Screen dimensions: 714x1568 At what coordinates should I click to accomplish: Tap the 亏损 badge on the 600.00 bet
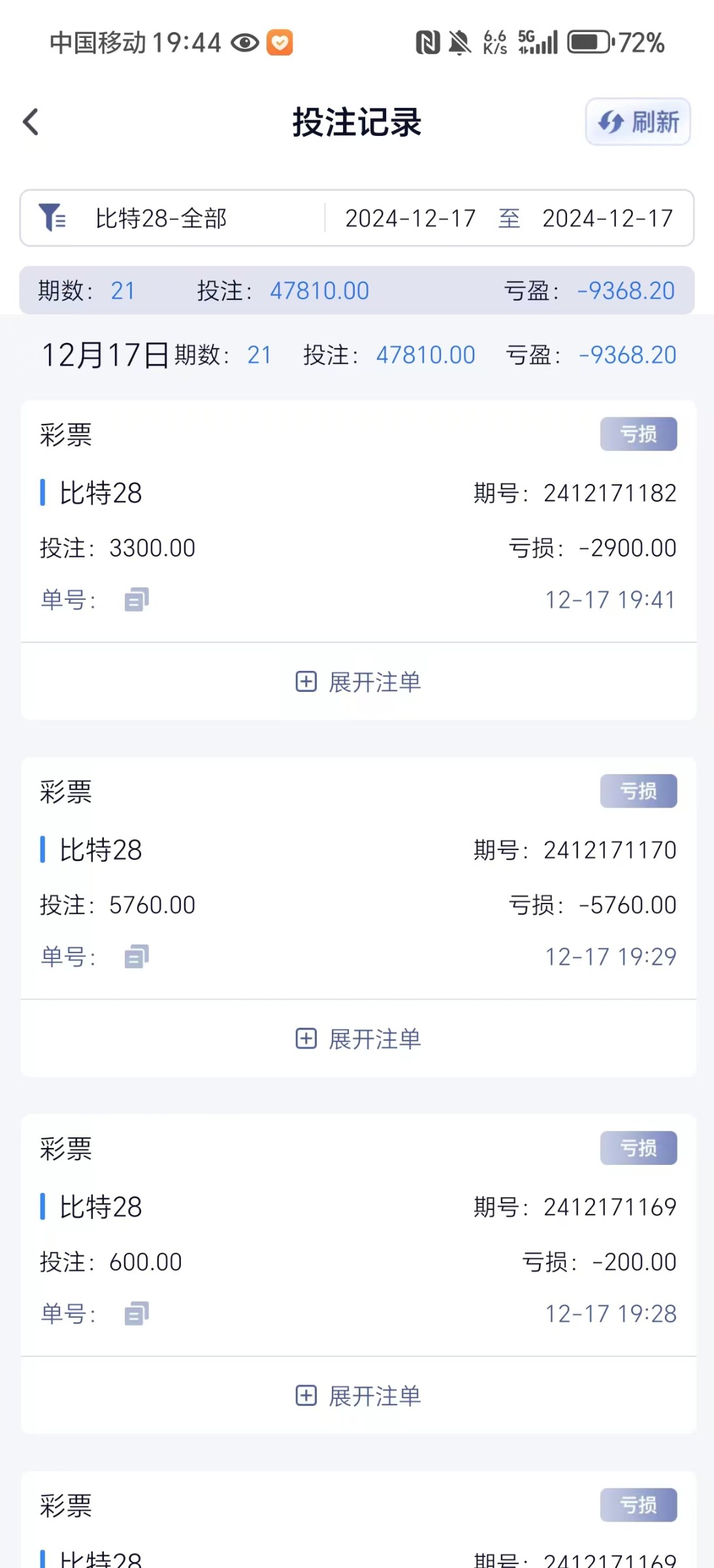coord(638,1147)
